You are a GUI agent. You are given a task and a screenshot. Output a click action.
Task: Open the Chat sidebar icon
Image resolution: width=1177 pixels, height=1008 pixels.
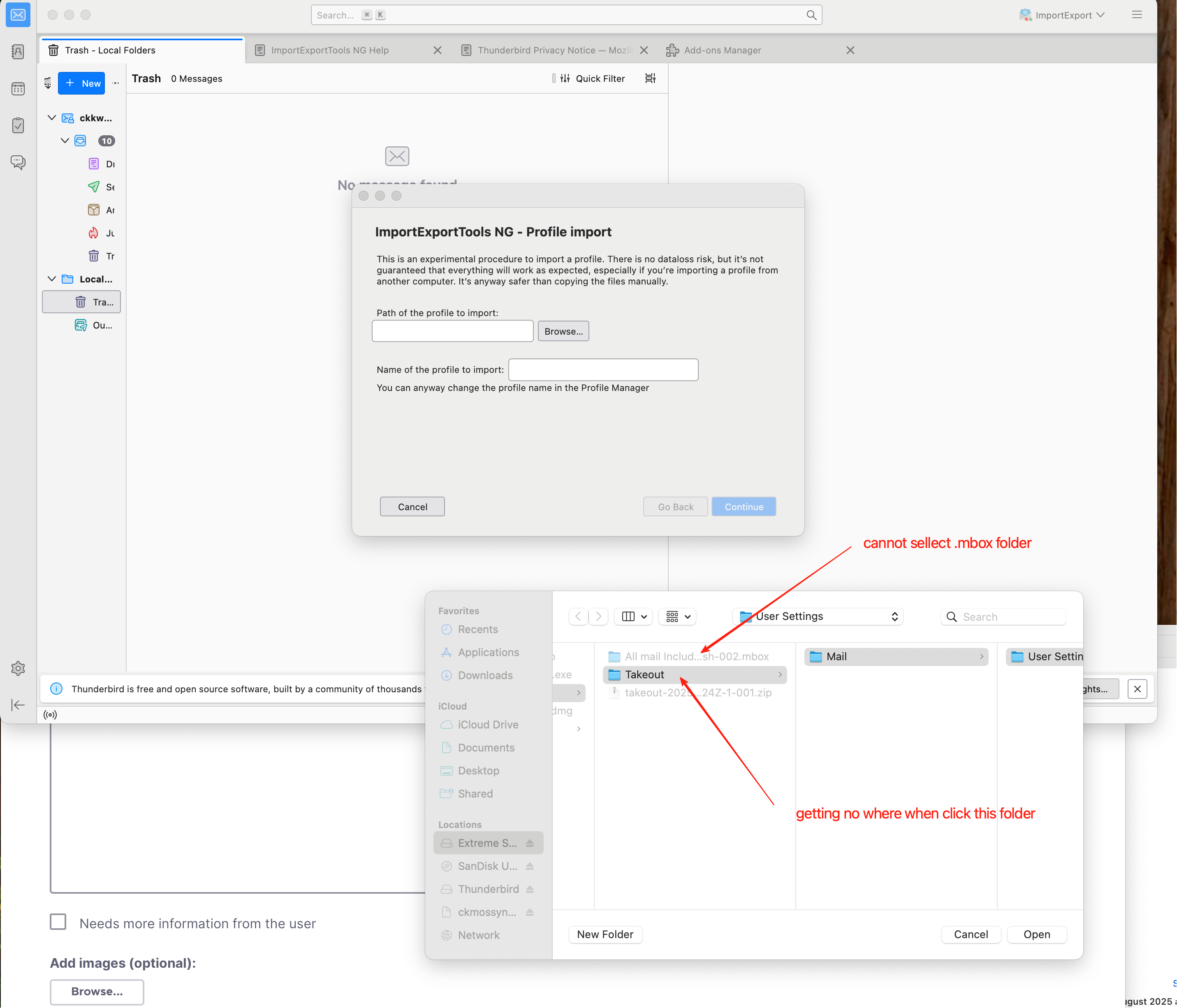(18, 162)
